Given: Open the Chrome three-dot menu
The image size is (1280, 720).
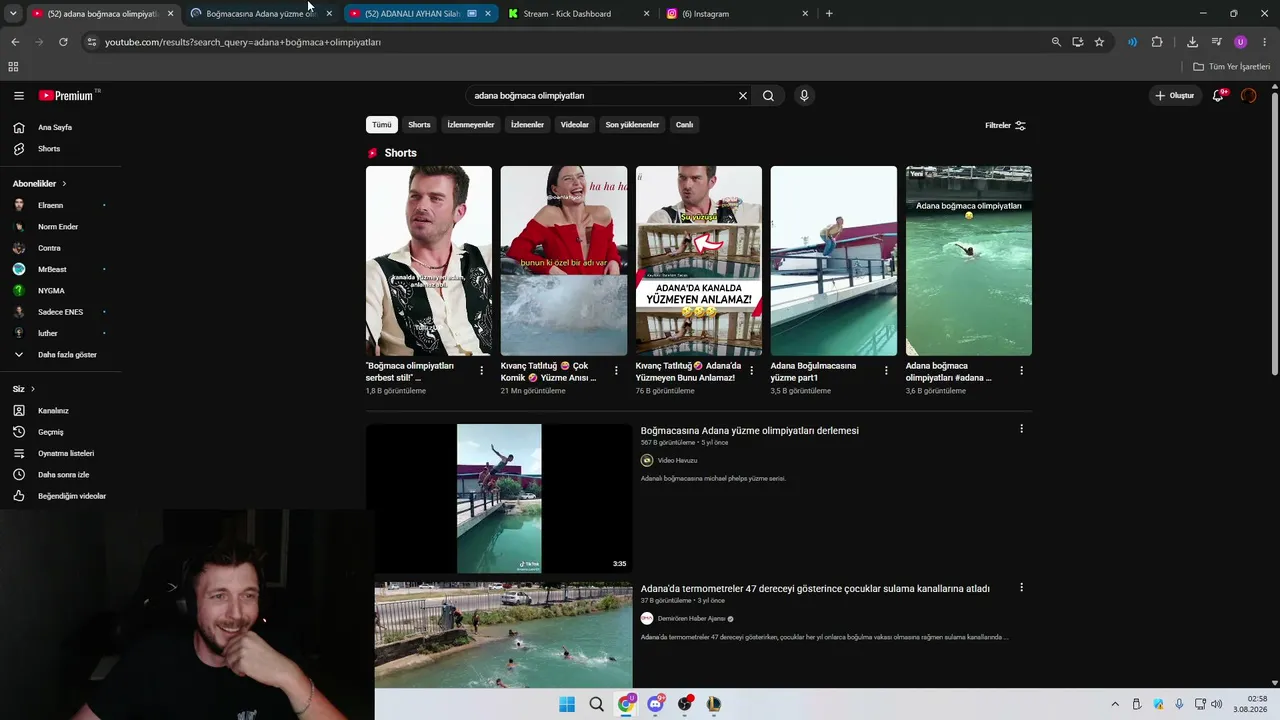Looking at the screenshot, I should 1265,42.
